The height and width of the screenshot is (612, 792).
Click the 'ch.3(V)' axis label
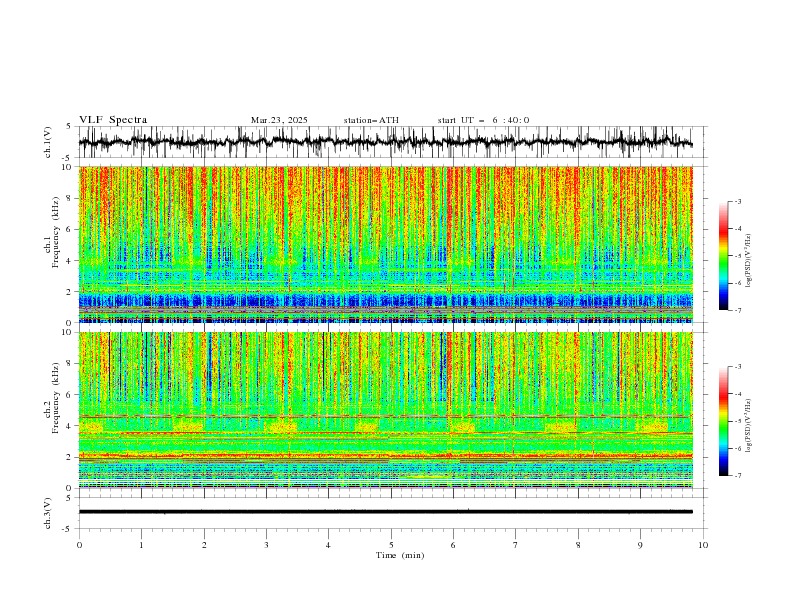48,513
